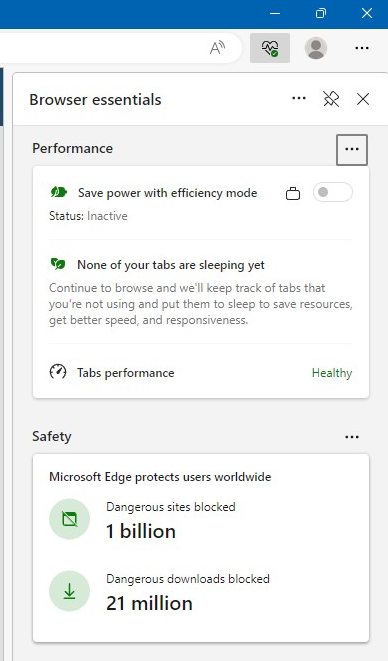The image size is (388, 661).
Task: Click the Browser essentials heartbeat toolbar icon
Action: tap(270, 48)
